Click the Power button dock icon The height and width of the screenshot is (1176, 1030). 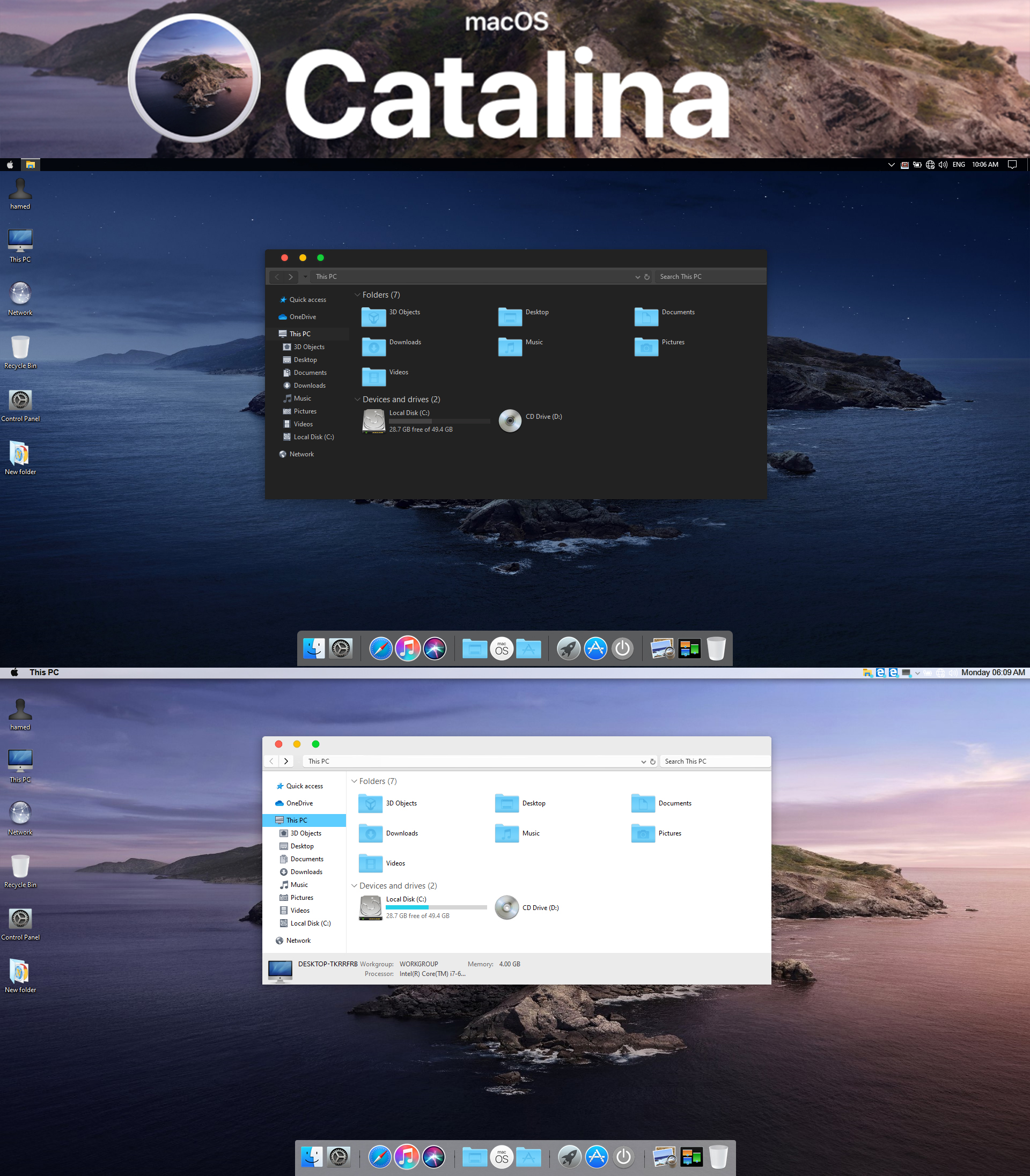(623, 648)
